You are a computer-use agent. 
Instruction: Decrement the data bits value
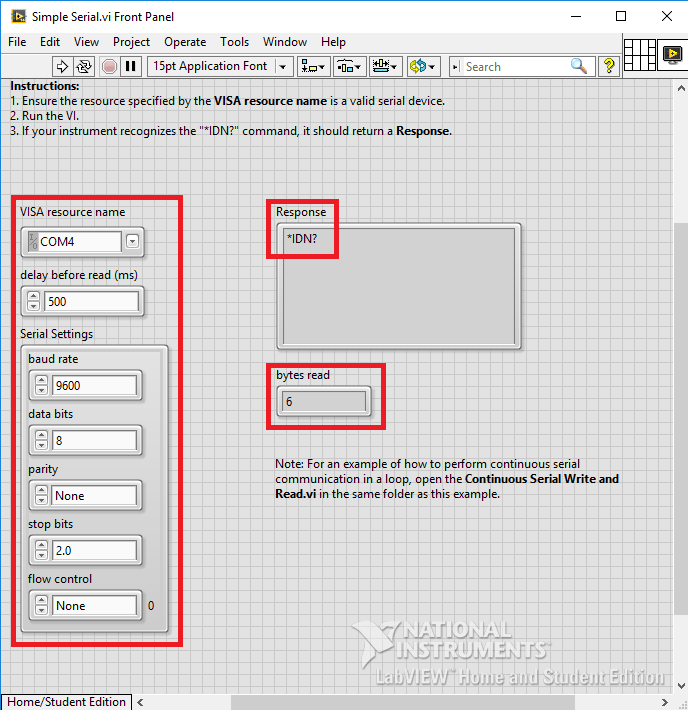point(41,445)
